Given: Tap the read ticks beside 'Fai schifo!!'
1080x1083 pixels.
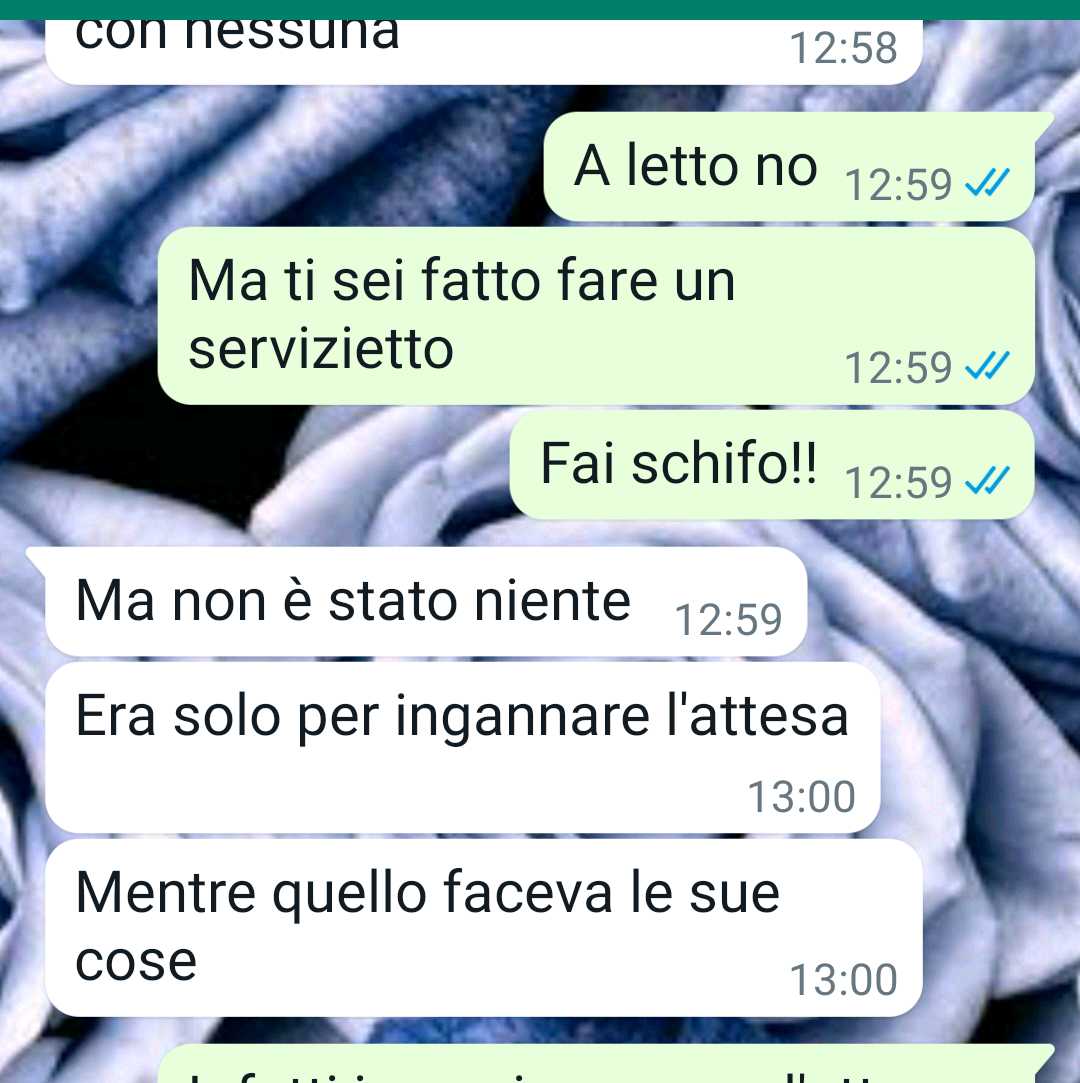Looking at the screenshot, I should click(x=987, y=480).
